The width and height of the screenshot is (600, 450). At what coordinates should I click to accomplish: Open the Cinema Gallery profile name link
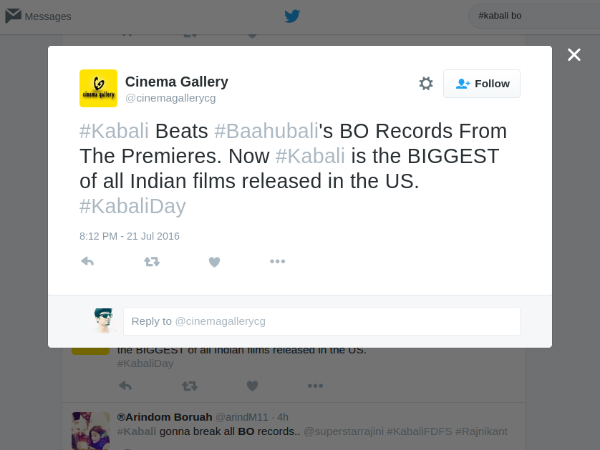point(176,81)
